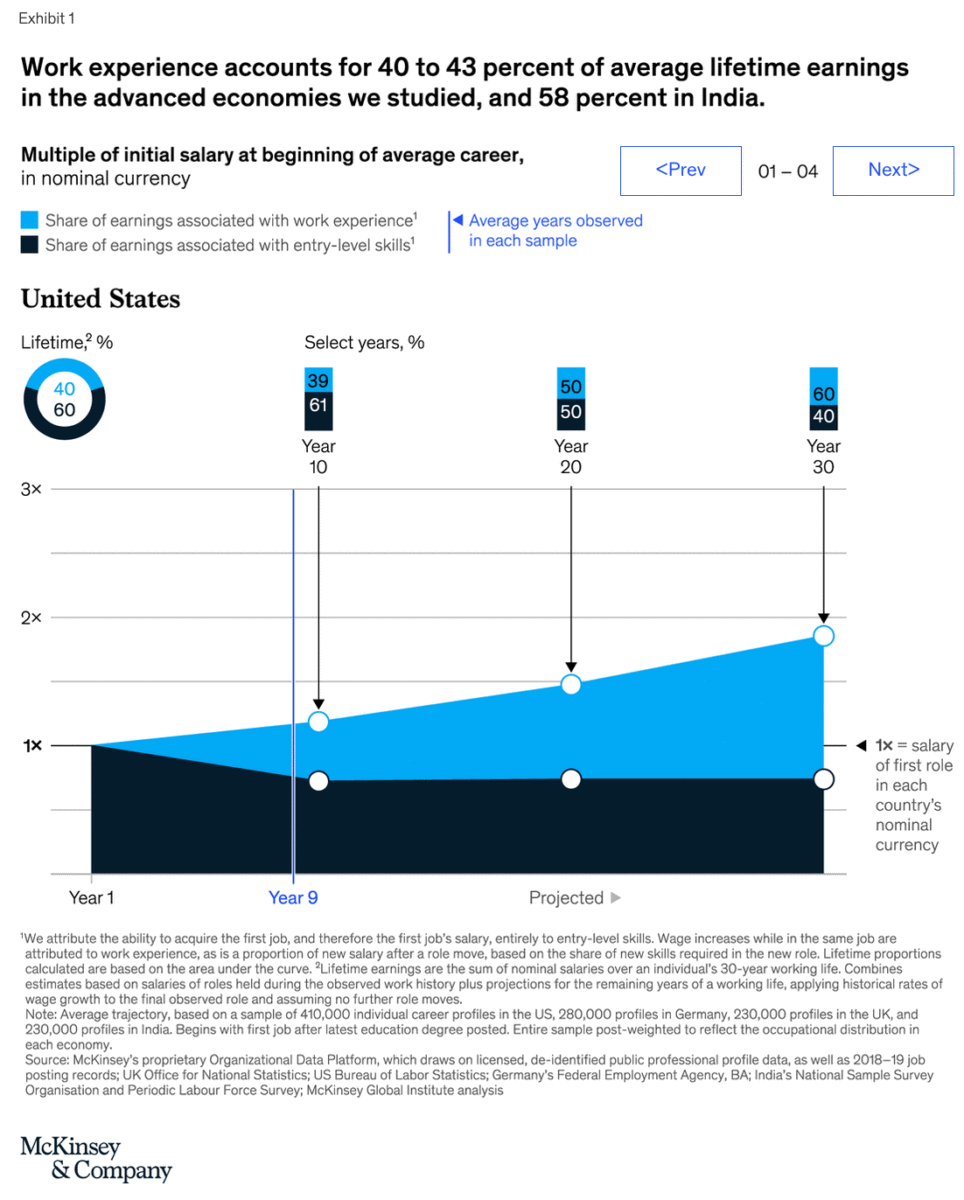Click the Next> button
This screenshot has height=1200, width=964.
click(x=893, y=170)
